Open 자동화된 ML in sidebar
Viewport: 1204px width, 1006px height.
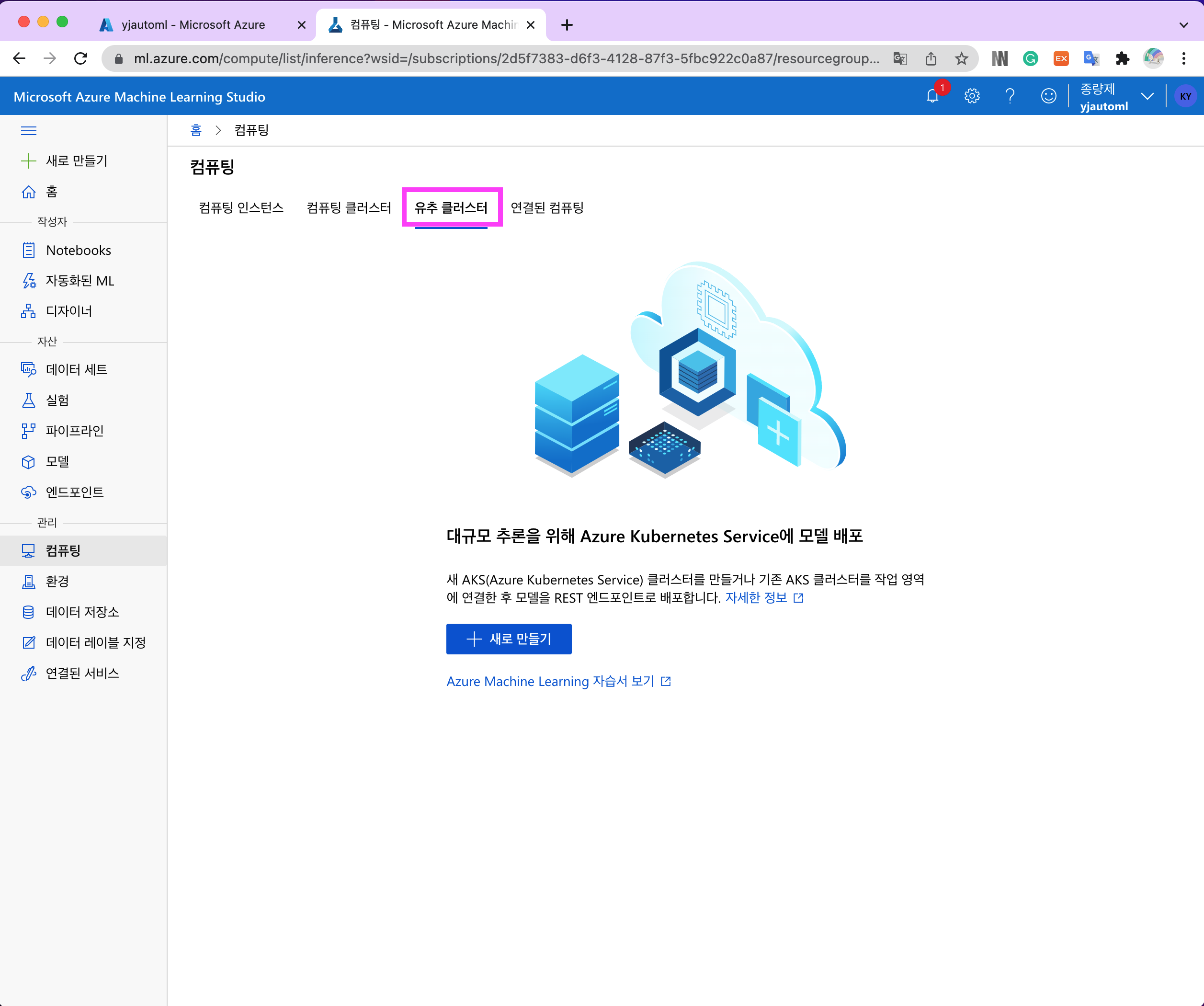pos(83,280)
